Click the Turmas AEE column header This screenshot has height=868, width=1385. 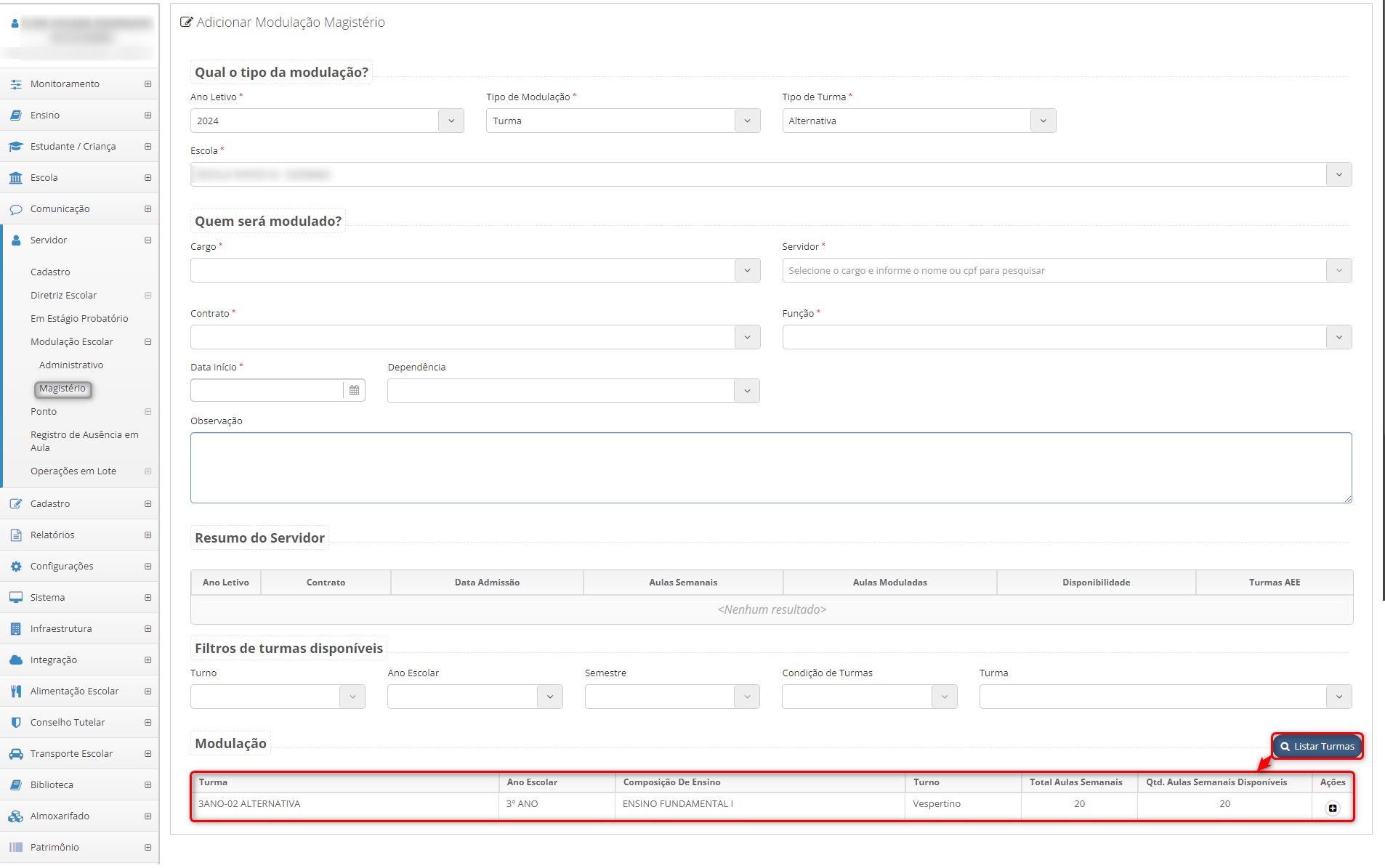point(1275,583)
